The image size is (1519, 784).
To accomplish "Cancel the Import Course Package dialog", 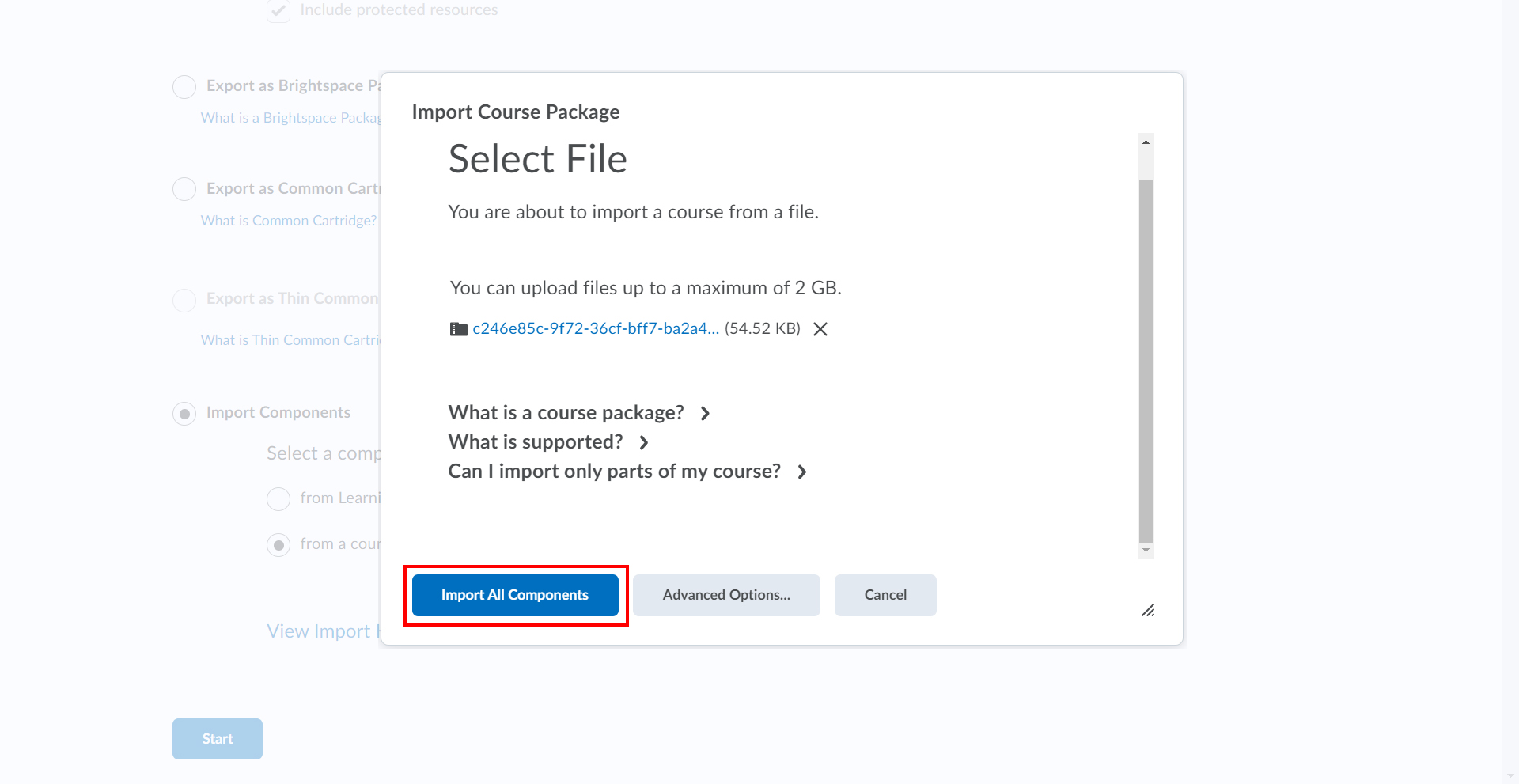I will (885, 595).
